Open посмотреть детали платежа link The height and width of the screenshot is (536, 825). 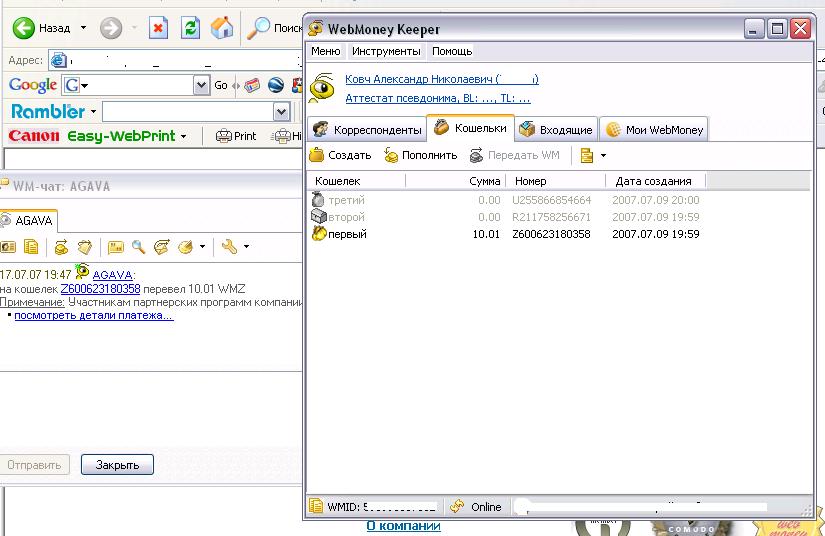(93, 316)
